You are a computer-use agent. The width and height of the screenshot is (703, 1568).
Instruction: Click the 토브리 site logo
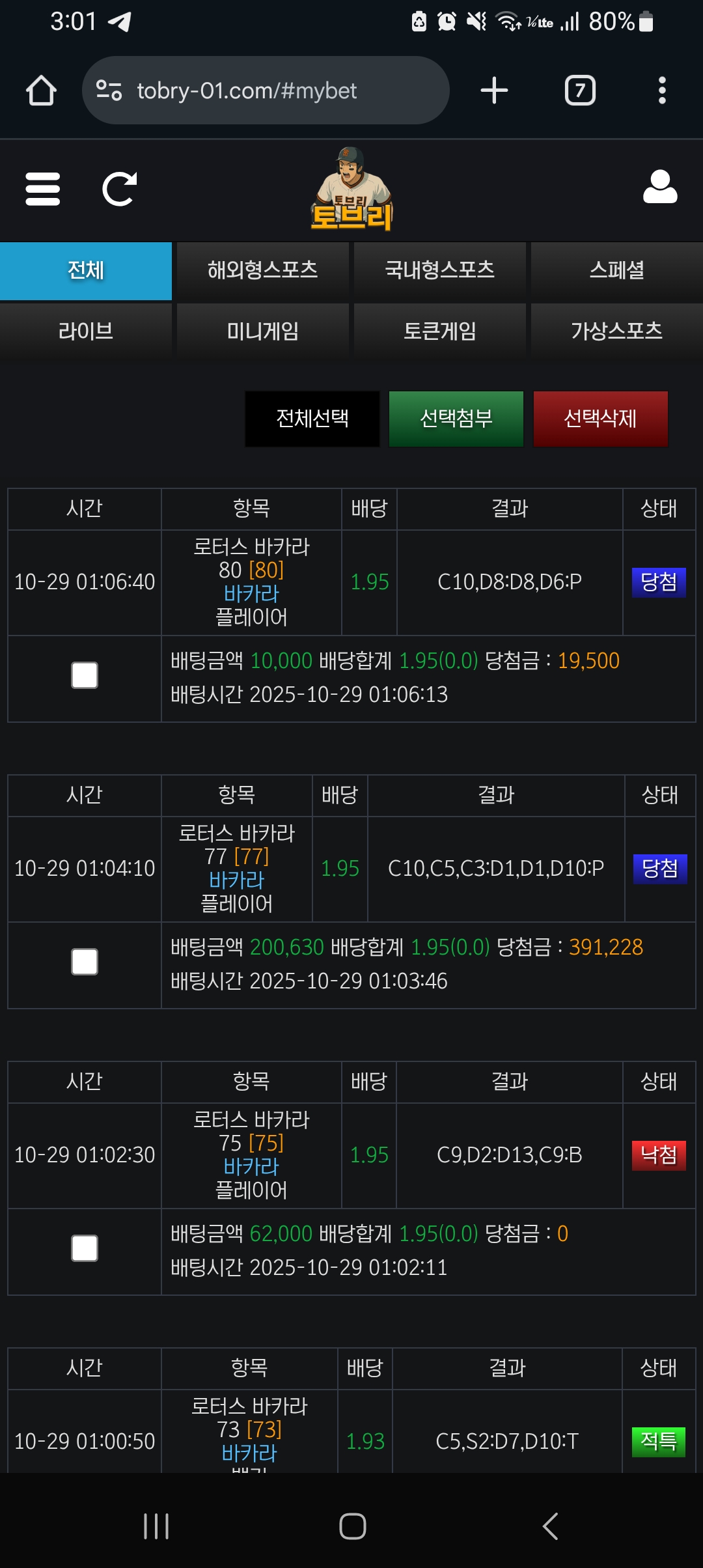pyautogui.click(x=352, y=190)
